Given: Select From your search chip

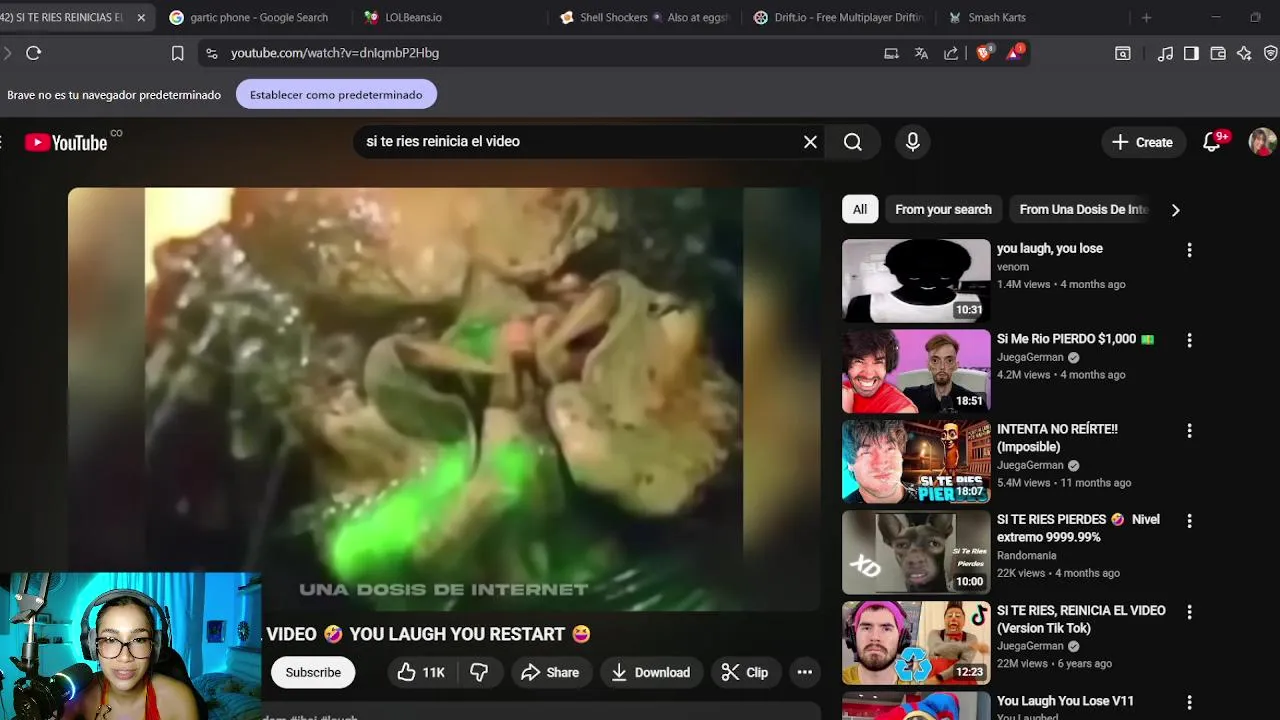Looking at the screenshot, I should pyautogui.click(x=943, y=209).
